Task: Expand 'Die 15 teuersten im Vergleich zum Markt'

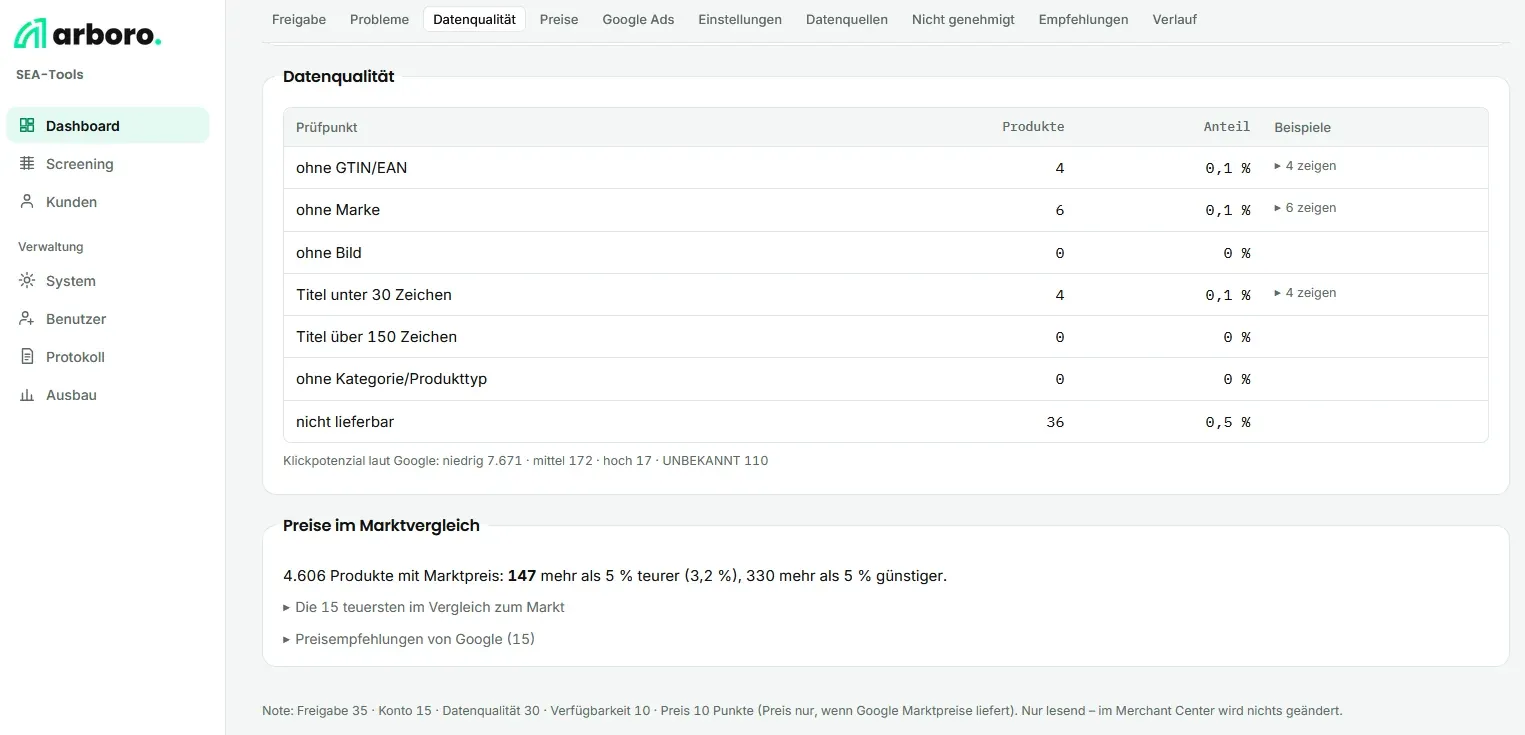Action: pos(424,607)
